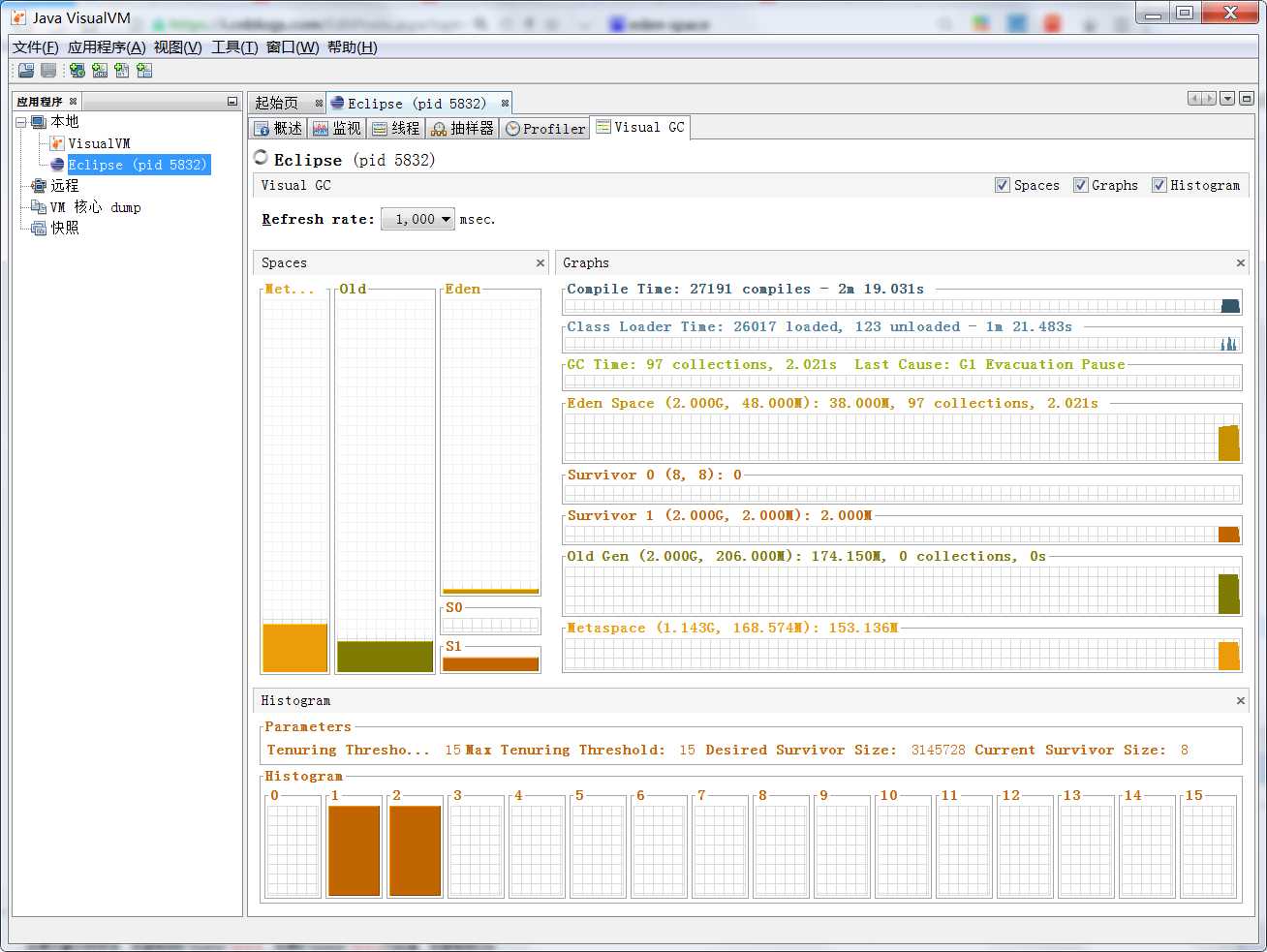Switch to the 抽样器 tab
Screen dimensions: 1267x952
point(463,128)
